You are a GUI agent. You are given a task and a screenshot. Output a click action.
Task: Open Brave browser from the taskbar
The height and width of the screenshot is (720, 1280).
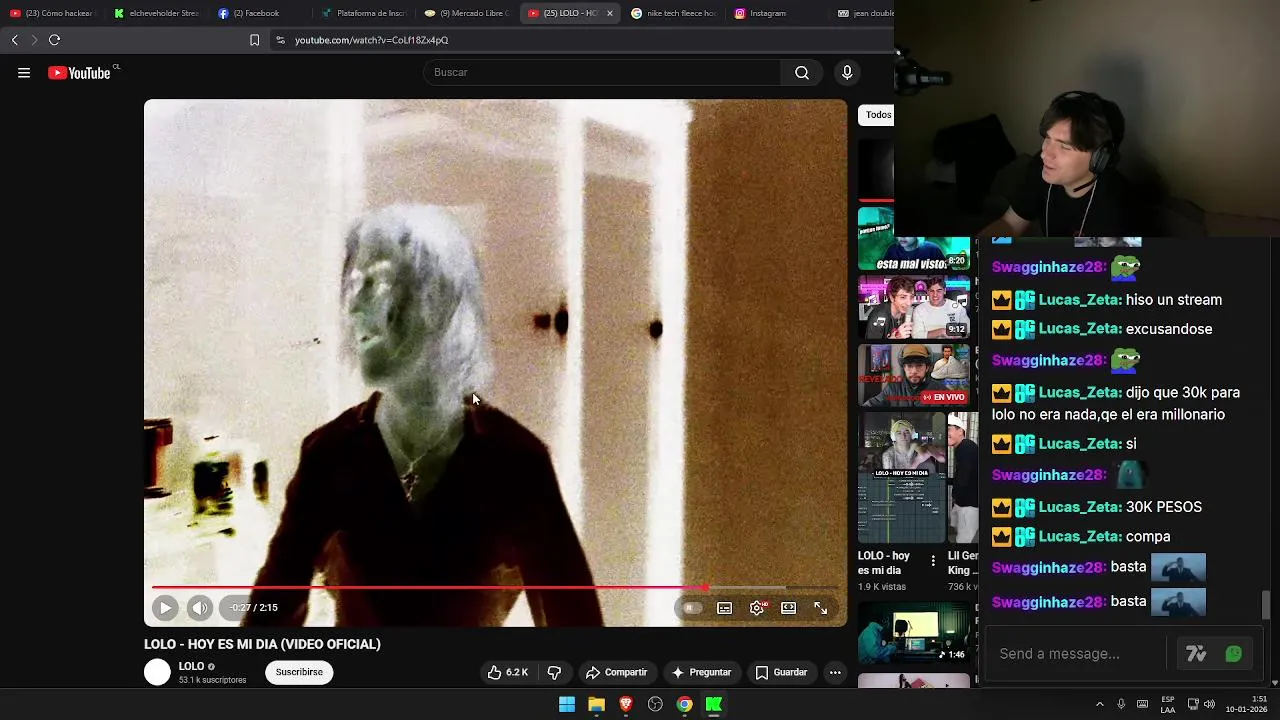[626, 704]
